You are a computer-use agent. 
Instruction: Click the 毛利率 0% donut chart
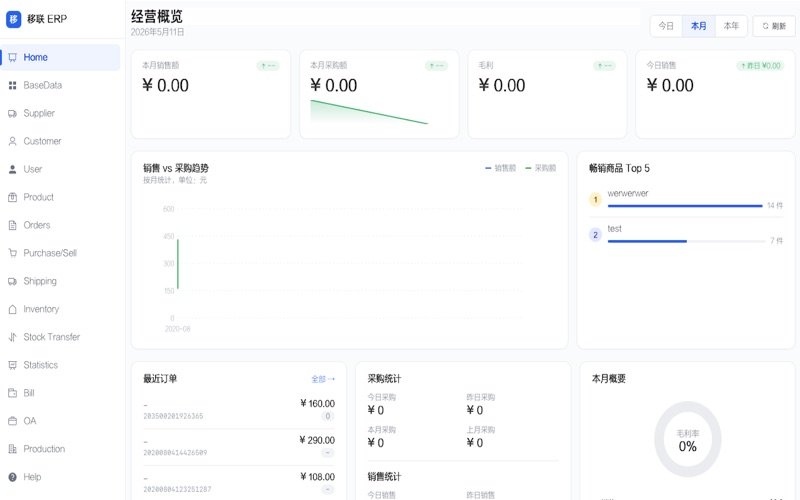tap(687, 439)
